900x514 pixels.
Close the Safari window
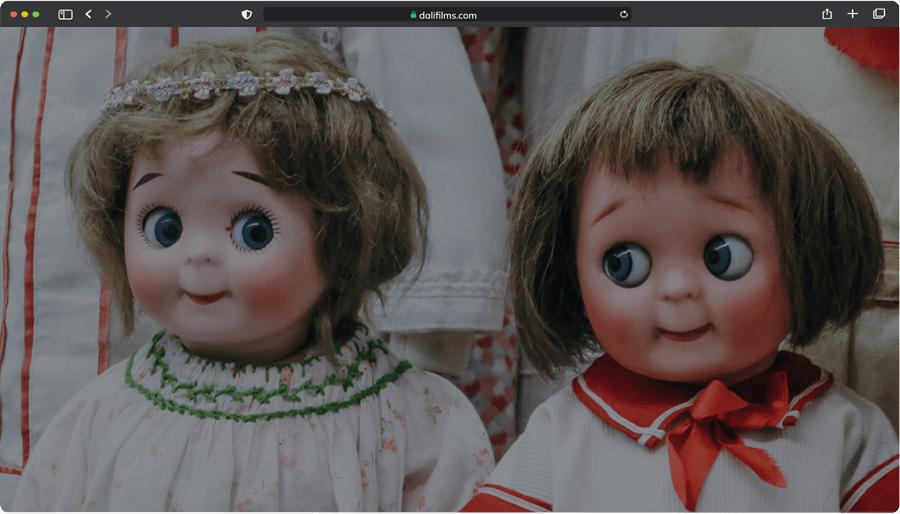coord(14,14)
